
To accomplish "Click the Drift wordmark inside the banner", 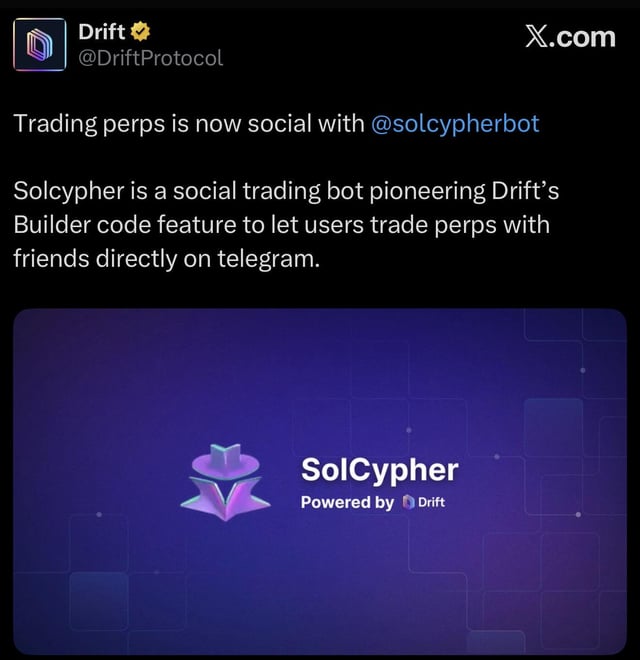I will [432, 502].
